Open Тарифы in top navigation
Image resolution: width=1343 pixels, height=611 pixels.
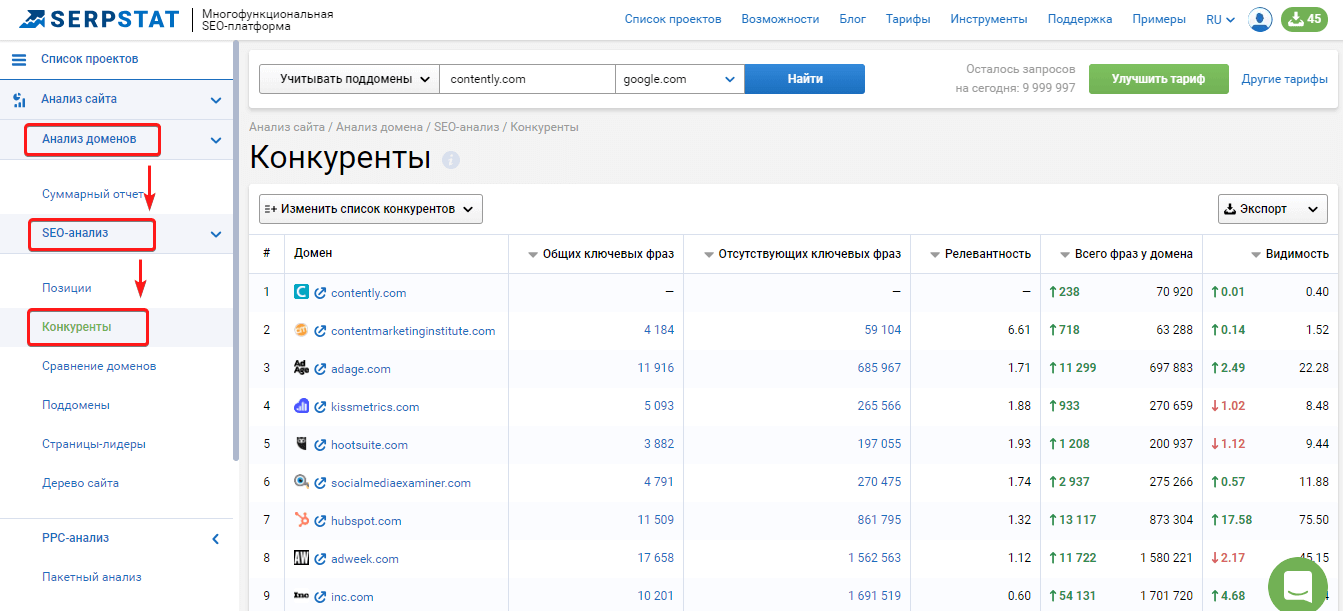908,19
